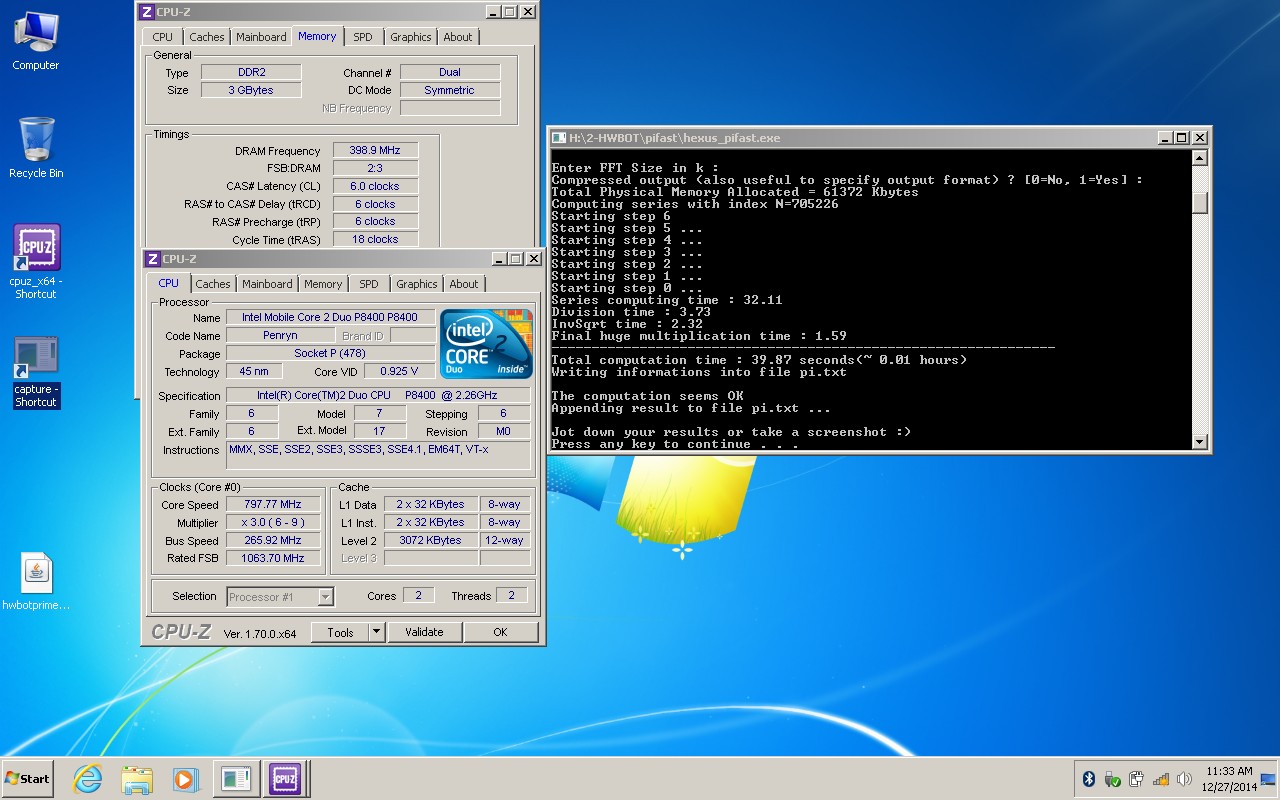Open Graphics tab in front CPU-Z window
Viewport: 1280px width, 800px height.
[x=417, y=284]
